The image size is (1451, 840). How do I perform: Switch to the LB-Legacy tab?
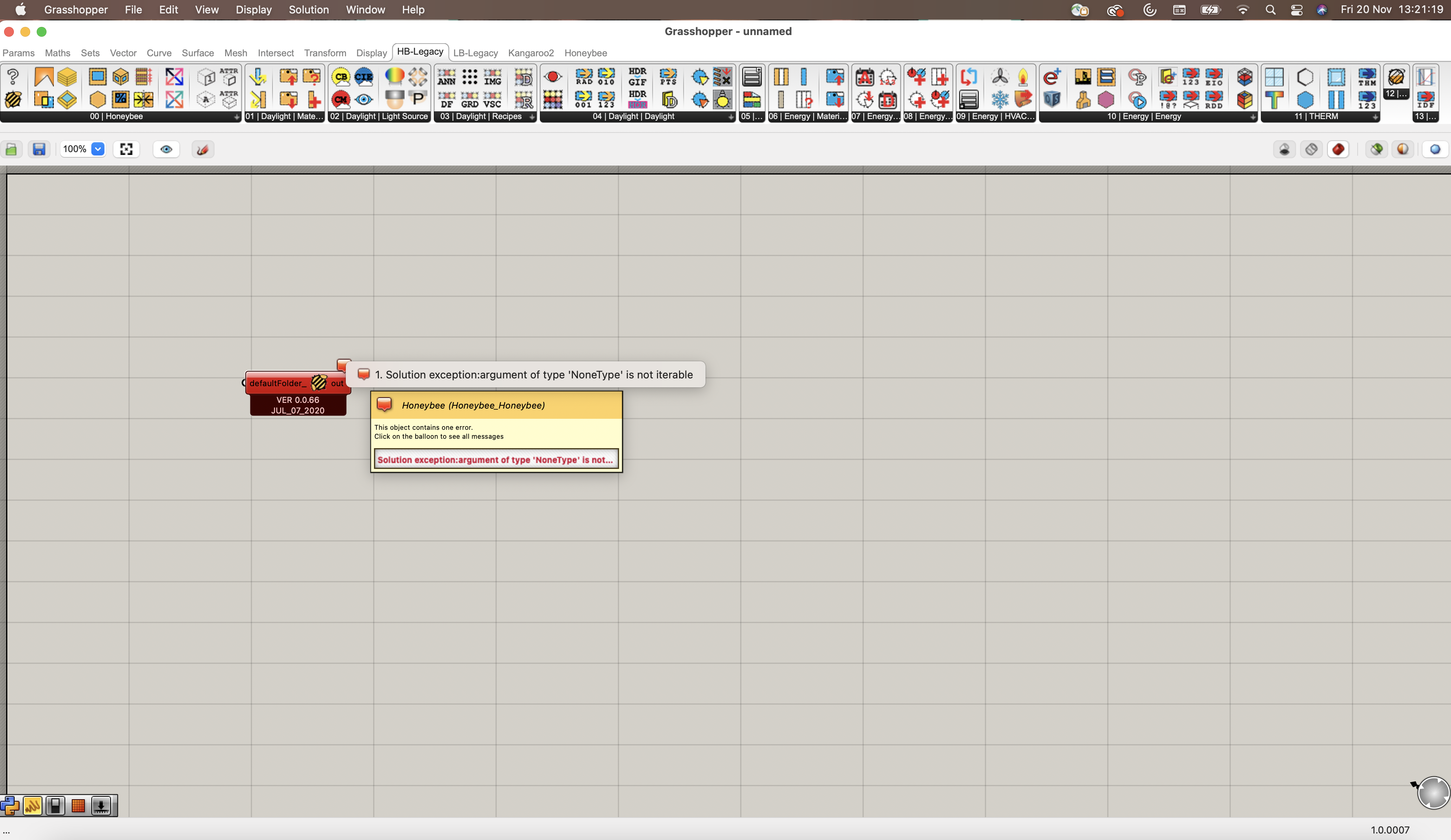(x=476, y=53)
